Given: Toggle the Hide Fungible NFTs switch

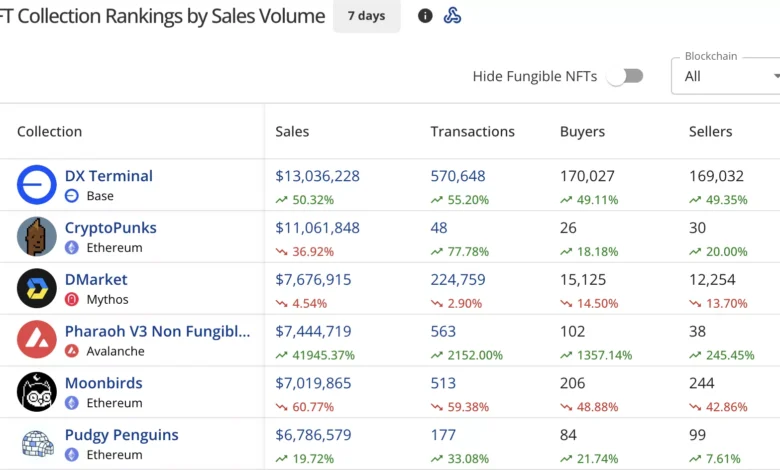Looking at the screenshot, I should click(x=625, y=76).
